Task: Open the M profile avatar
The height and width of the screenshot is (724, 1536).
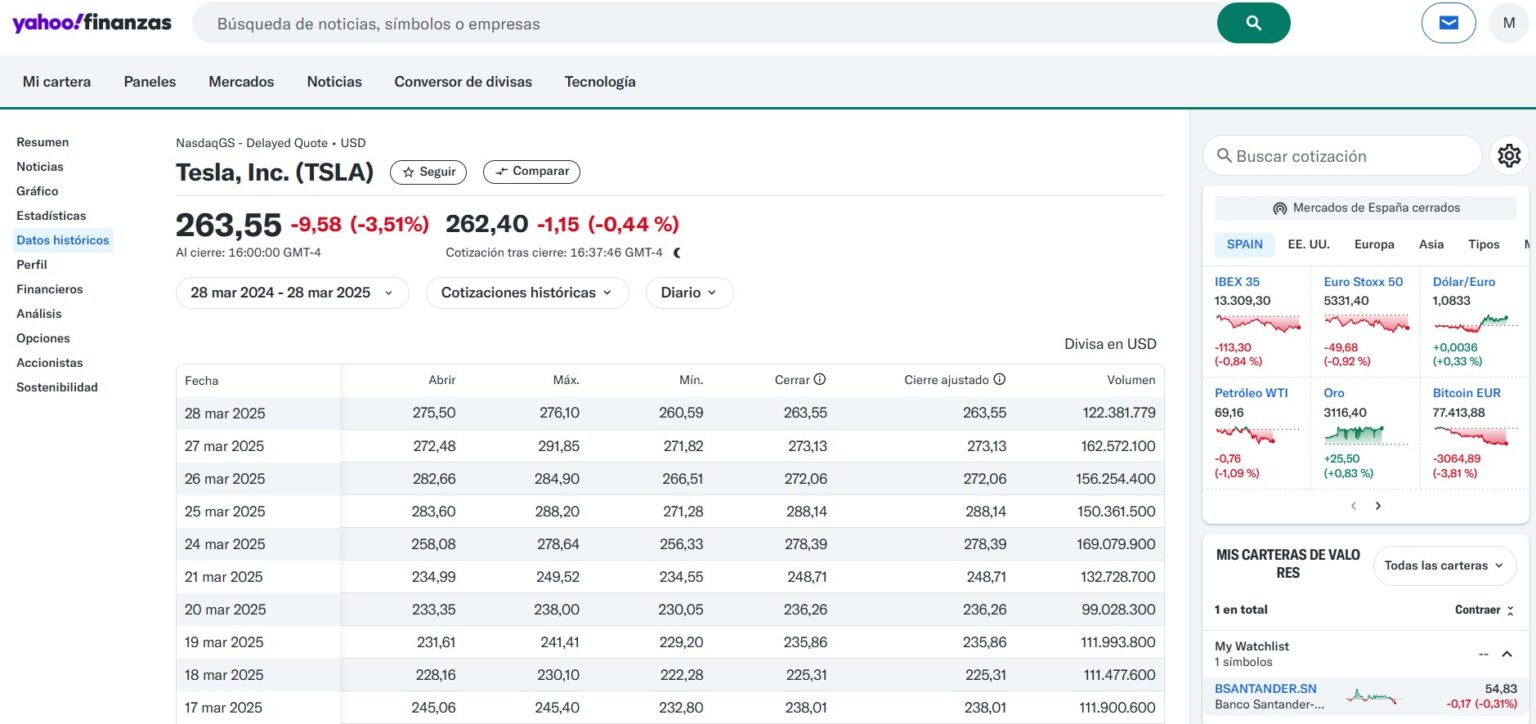Action: [x=1508, y=23]
